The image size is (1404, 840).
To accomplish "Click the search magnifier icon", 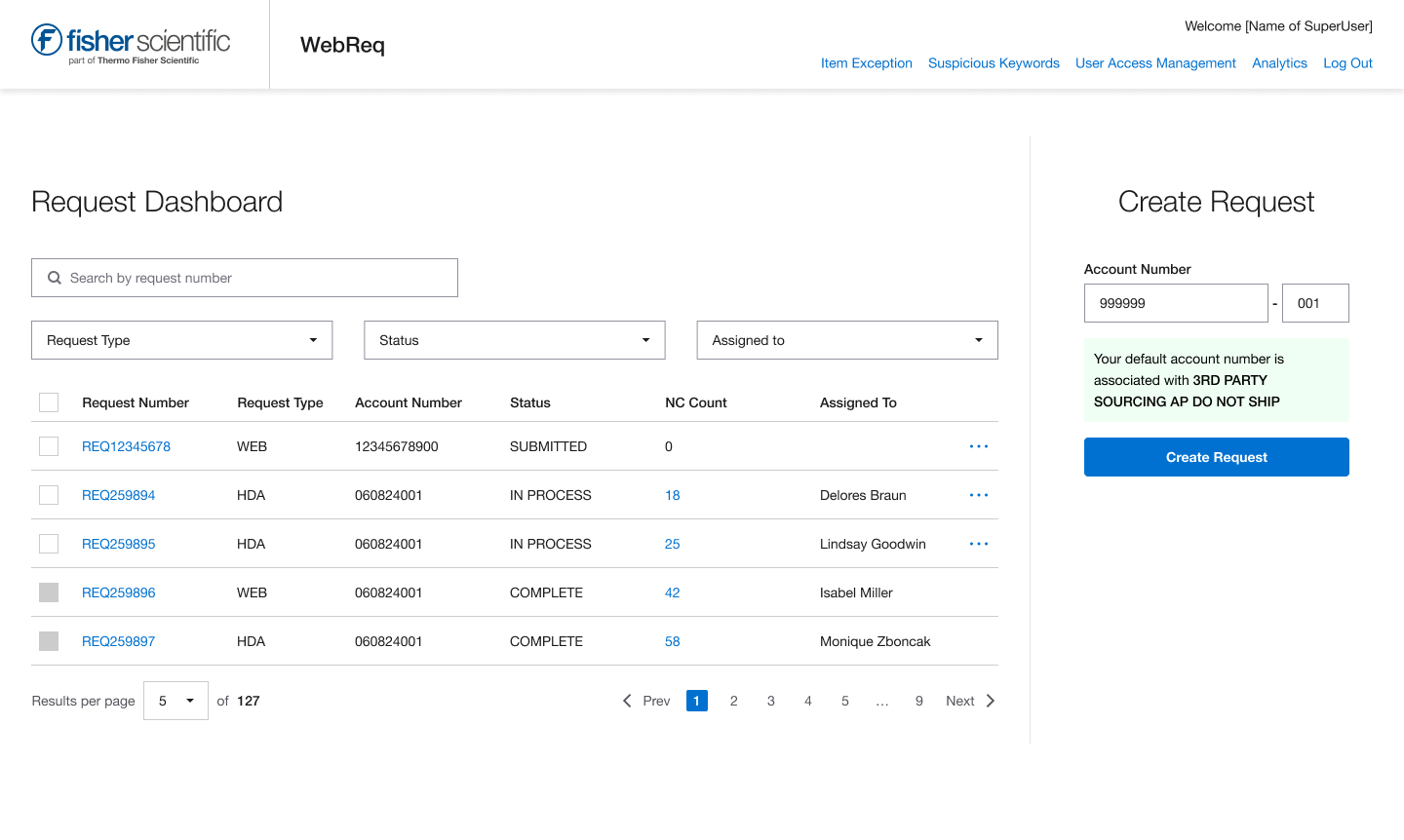I will click(54, 278).
